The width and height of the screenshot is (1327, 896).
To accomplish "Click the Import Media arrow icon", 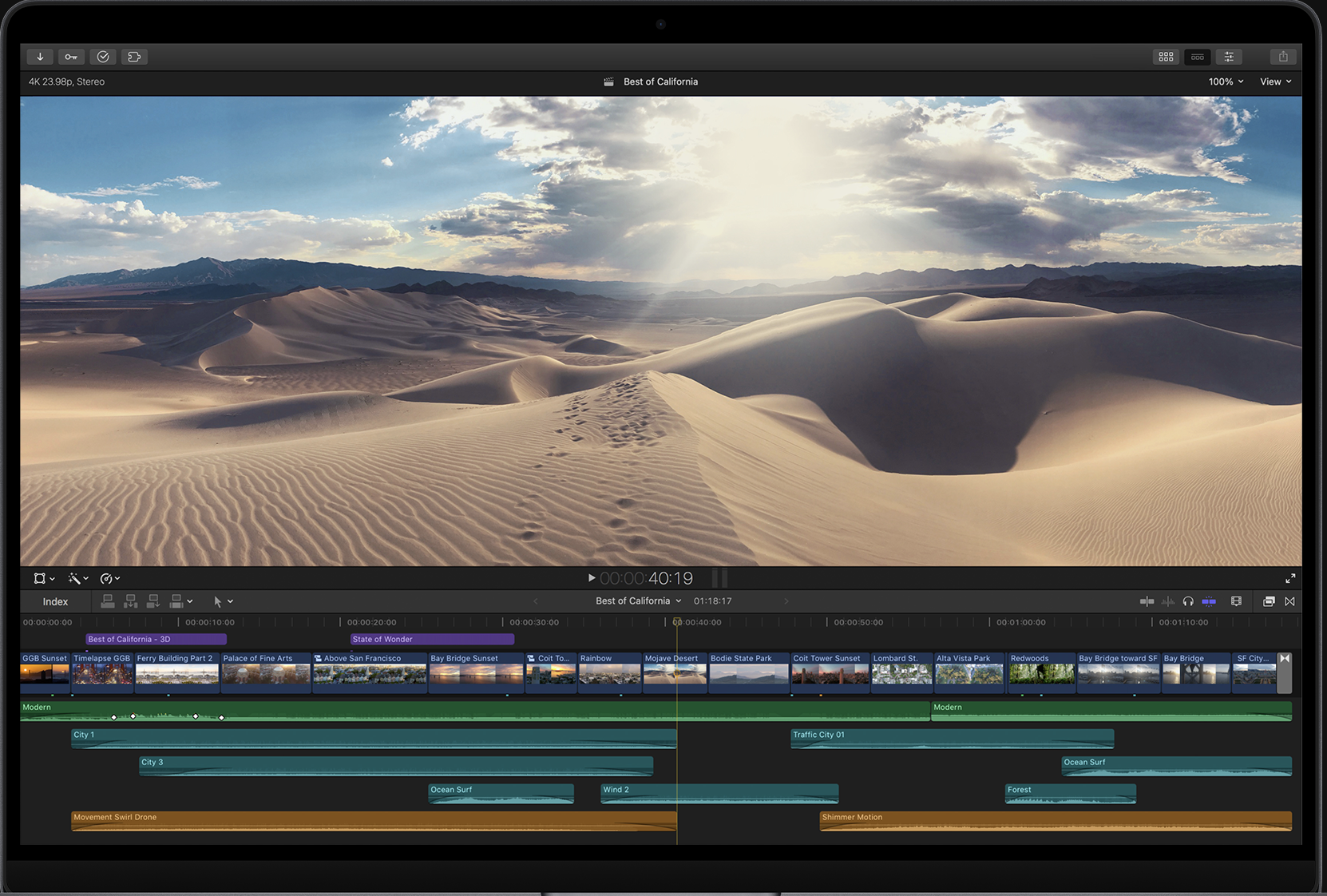I will [x=40, y=57].
